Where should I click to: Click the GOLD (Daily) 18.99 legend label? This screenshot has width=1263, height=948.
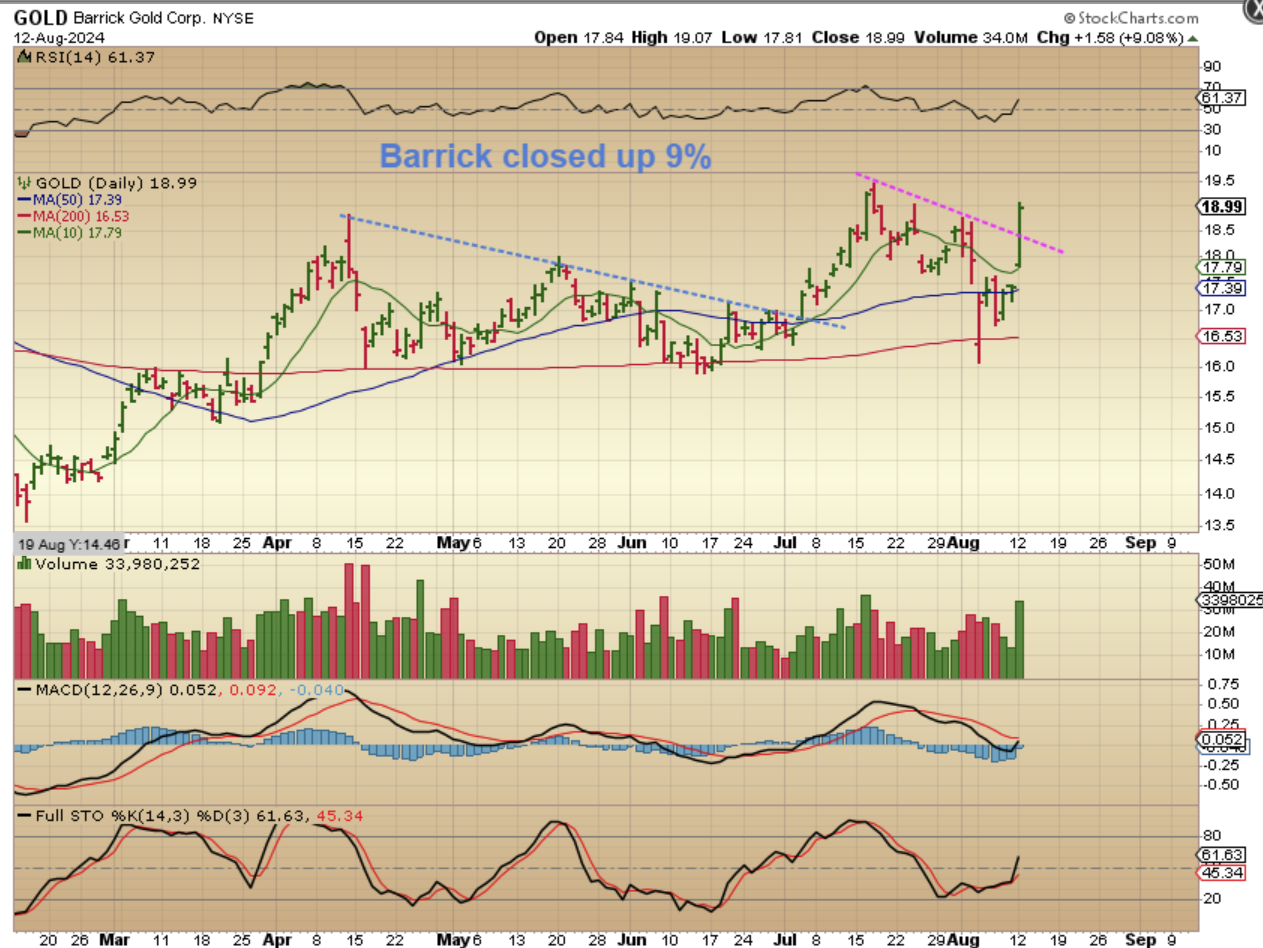click(x=116, y=183)
